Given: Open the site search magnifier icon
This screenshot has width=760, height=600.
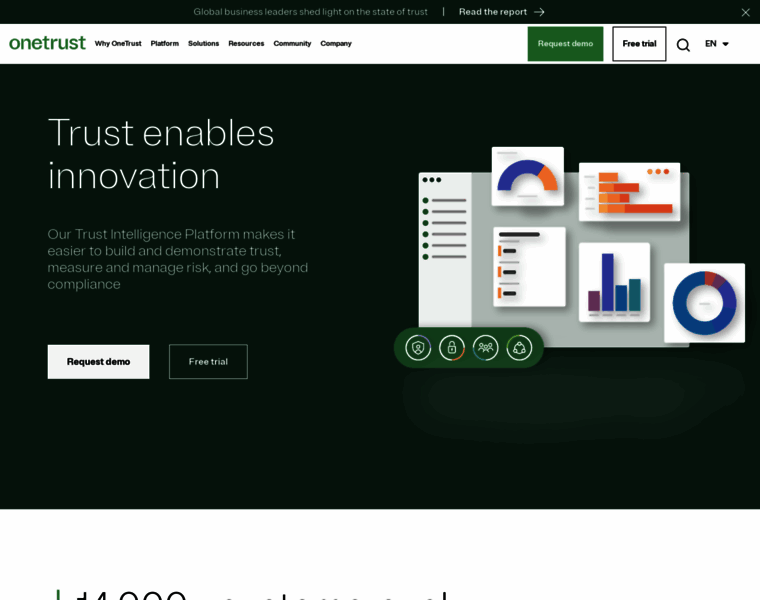Looking at the screenshot, I should point(683,45).
